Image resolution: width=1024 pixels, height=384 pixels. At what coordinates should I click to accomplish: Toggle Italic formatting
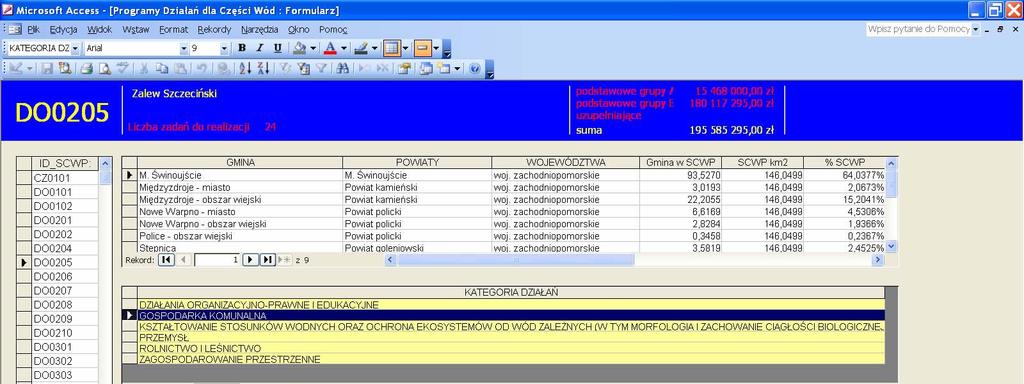point(259,48)
